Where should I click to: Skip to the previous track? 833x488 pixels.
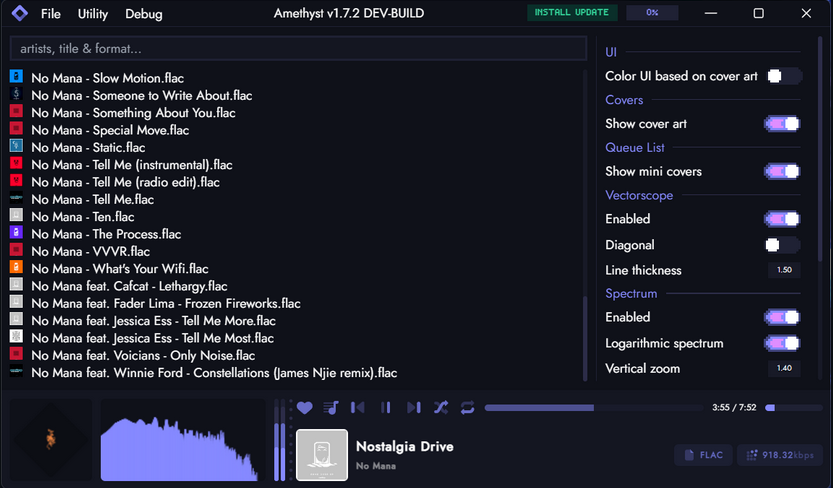click(358, 408)
